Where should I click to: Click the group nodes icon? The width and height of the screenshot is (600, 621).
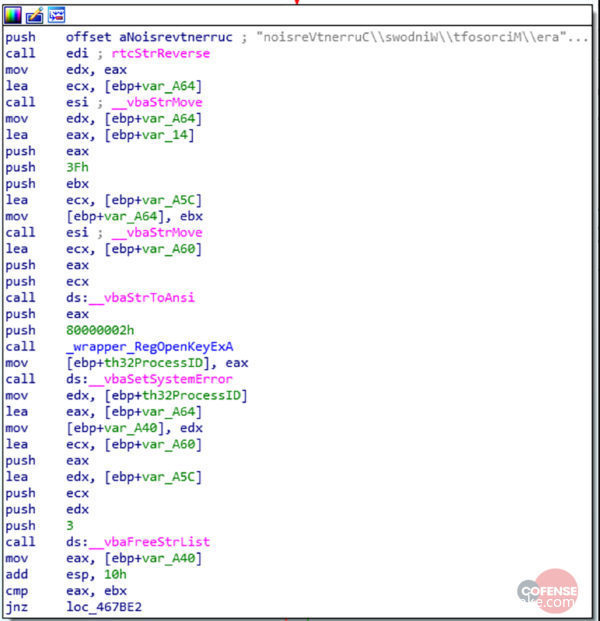[x=56, y=15]
